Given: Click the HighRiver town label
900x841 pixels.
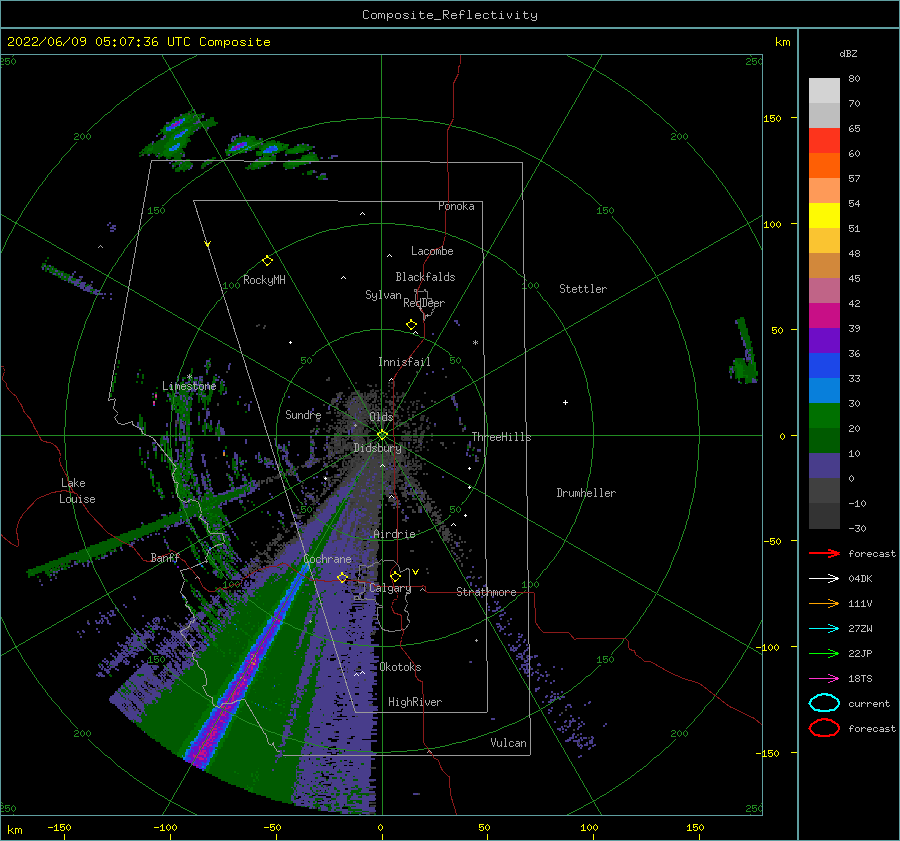Looking at the screenshot, I should [415, 702].
